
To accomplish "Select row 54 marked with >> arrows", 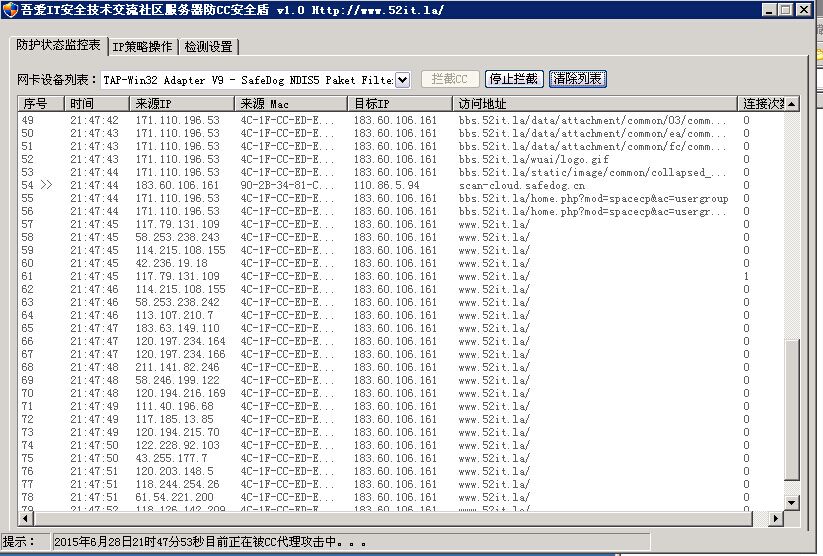I will tap(37, 185).
